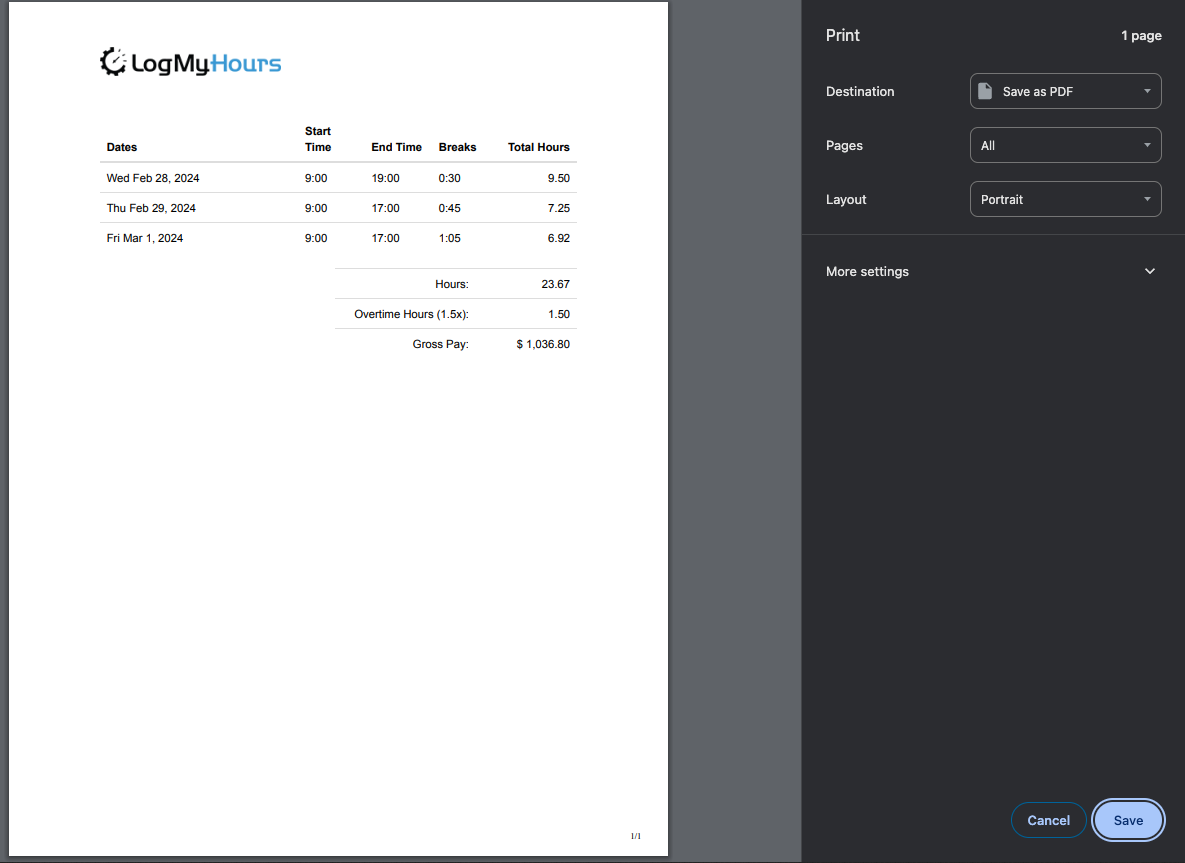
Task: Click the Dates column header
Action: 122,147
